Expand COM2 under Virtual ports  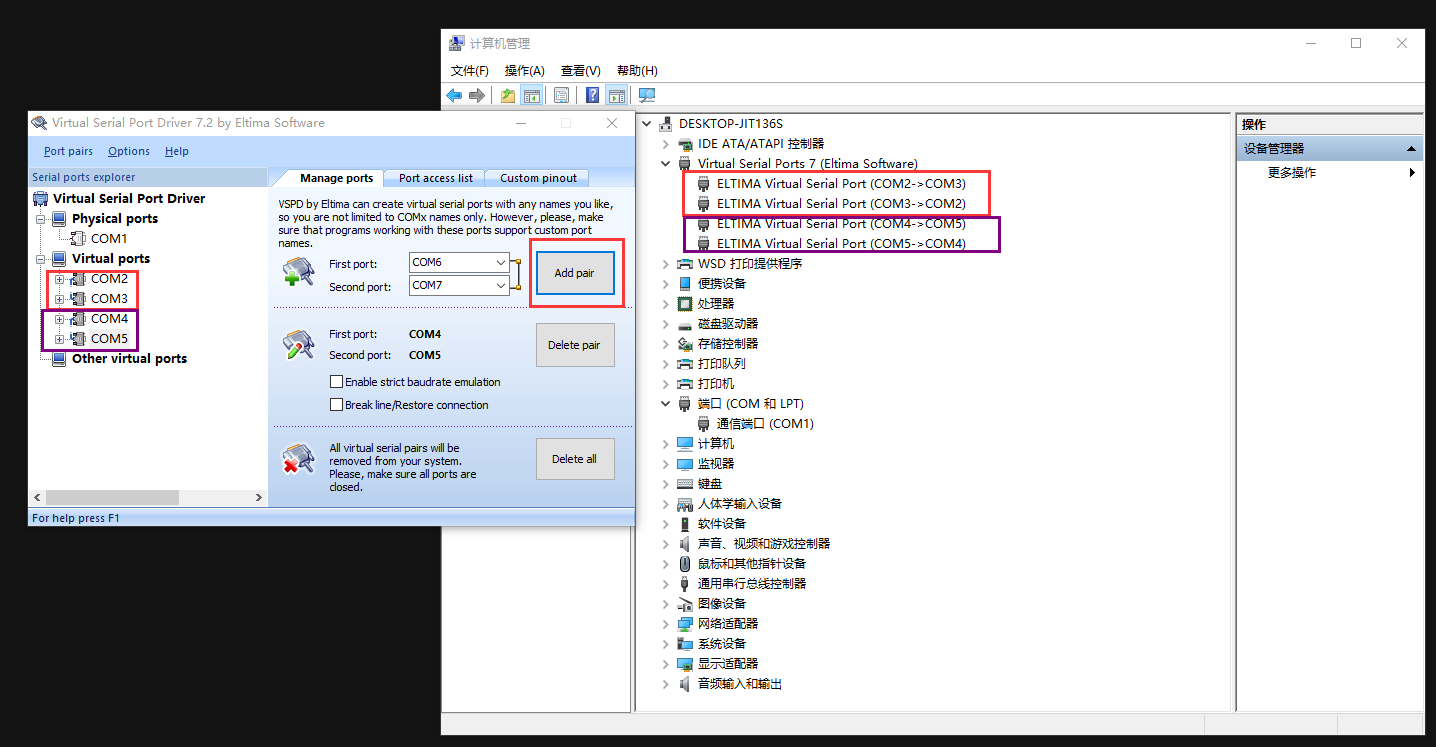[x=59, y=279]
